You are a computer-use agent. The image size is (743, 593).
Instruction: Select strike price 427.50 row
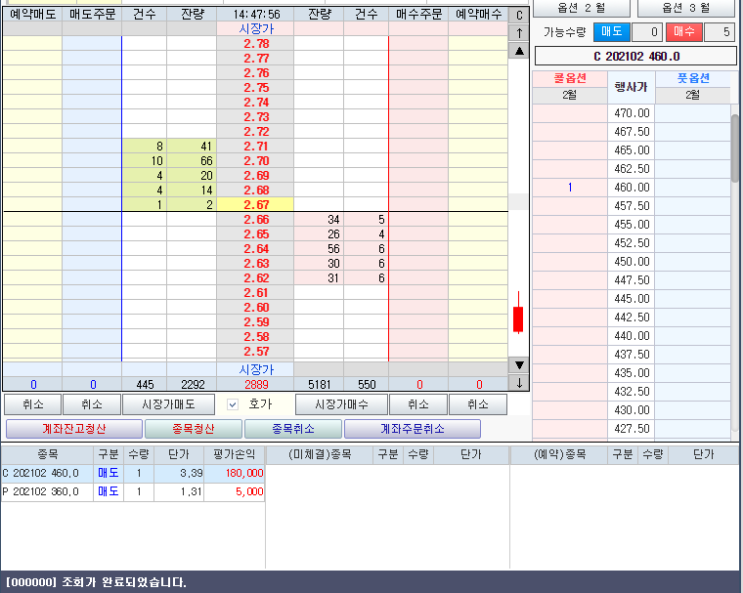(x=632, y=429)
